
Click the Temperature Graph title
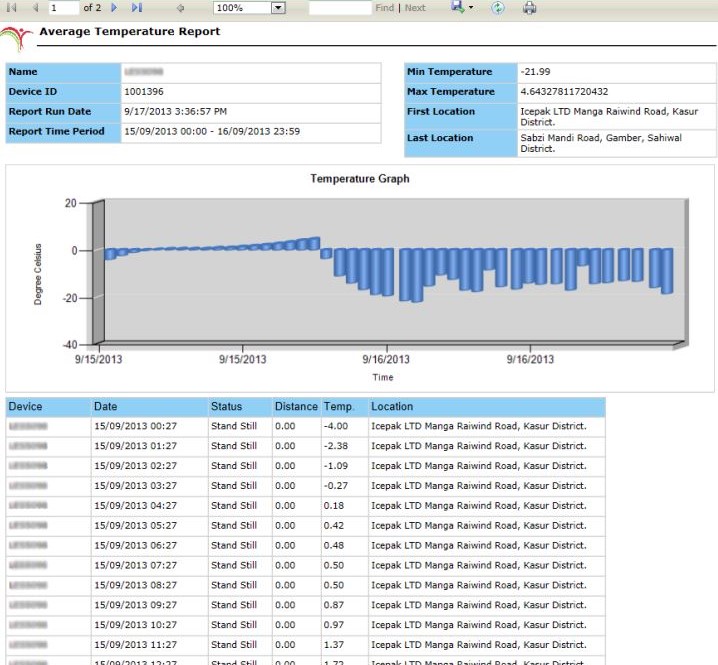click(x=360, y=179)
